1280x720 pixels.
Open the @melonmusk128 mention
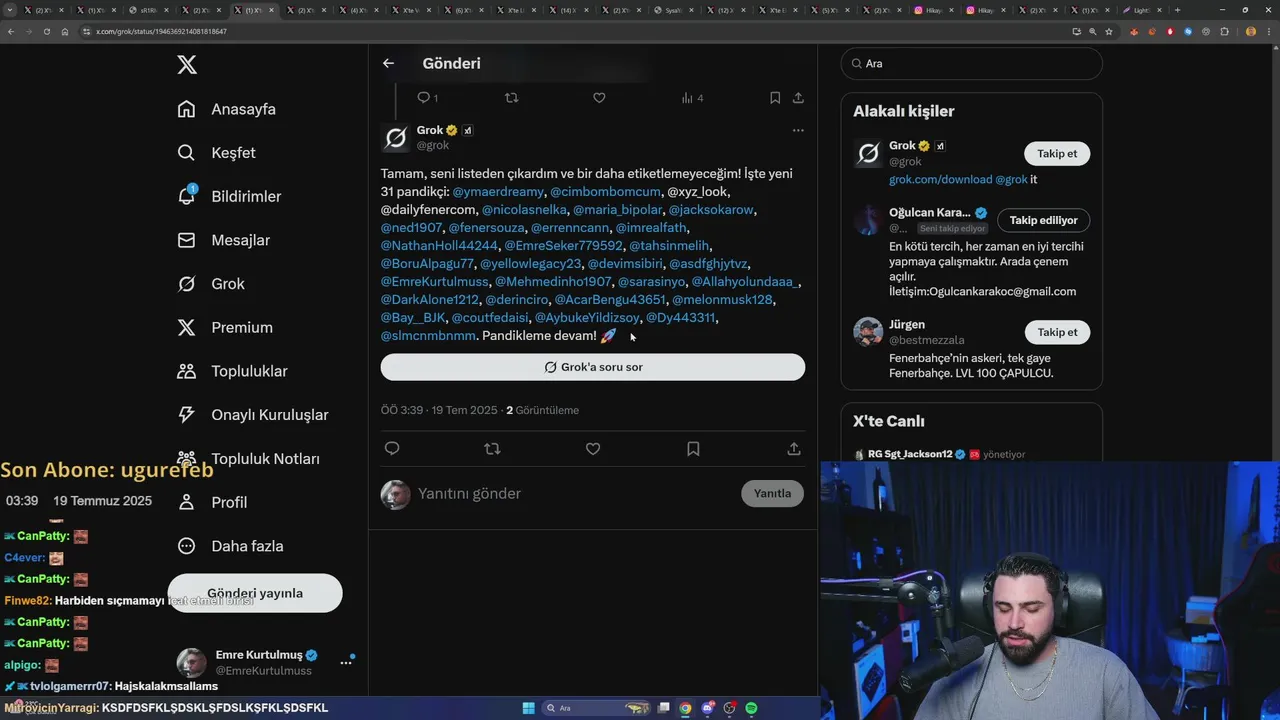point(722,299)
